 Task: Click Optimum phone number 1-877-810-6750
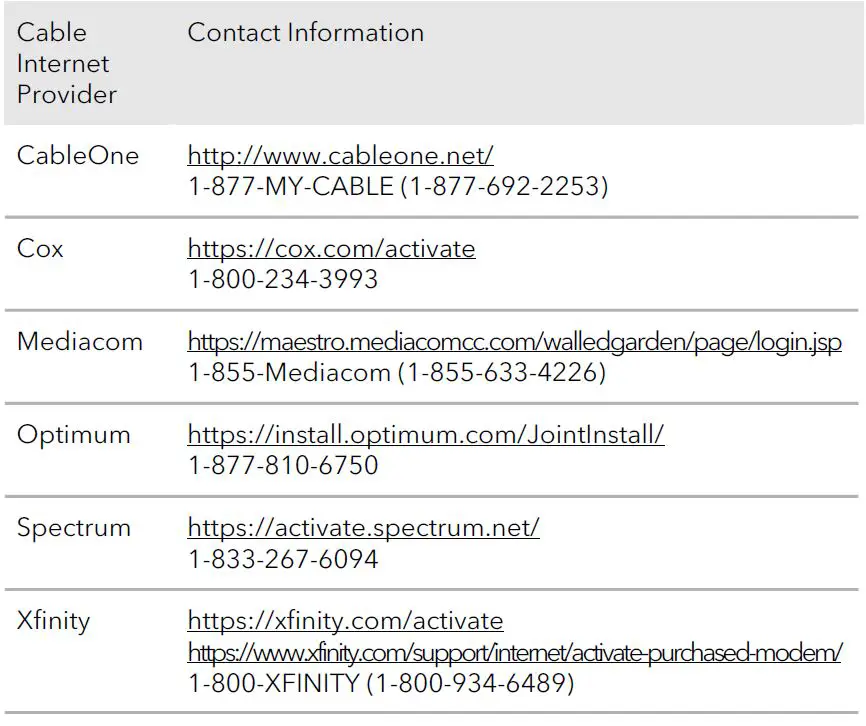coord(283,466)
